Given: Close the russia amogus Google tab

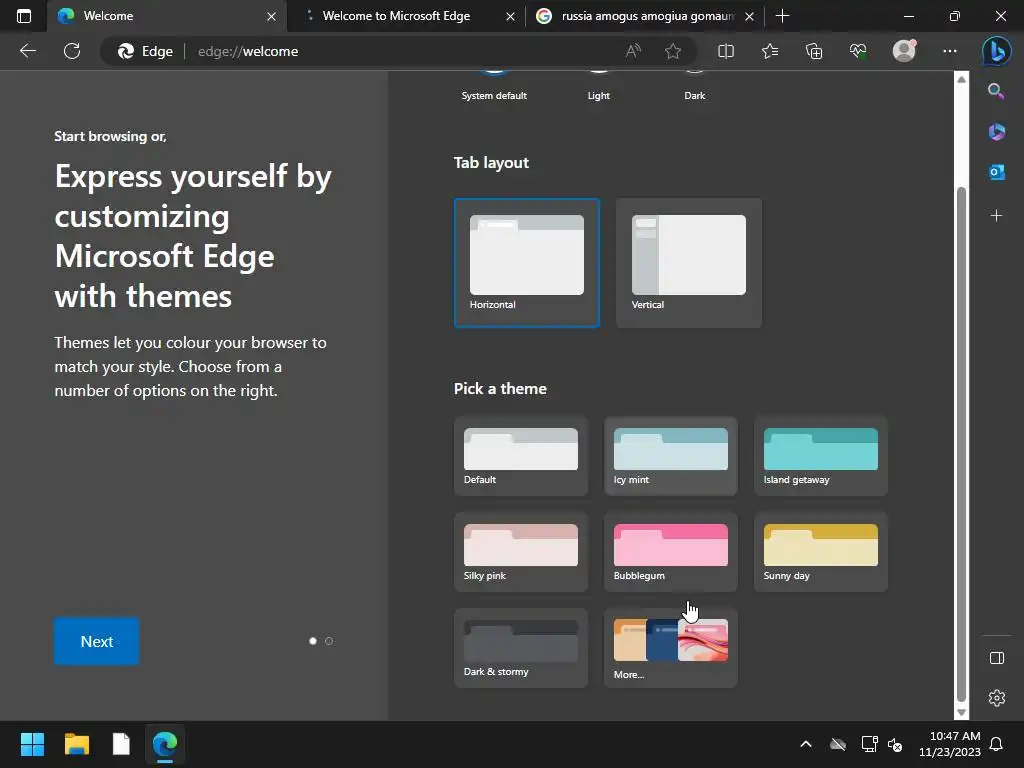Looking at the screenshot, I should click(749, 16).
